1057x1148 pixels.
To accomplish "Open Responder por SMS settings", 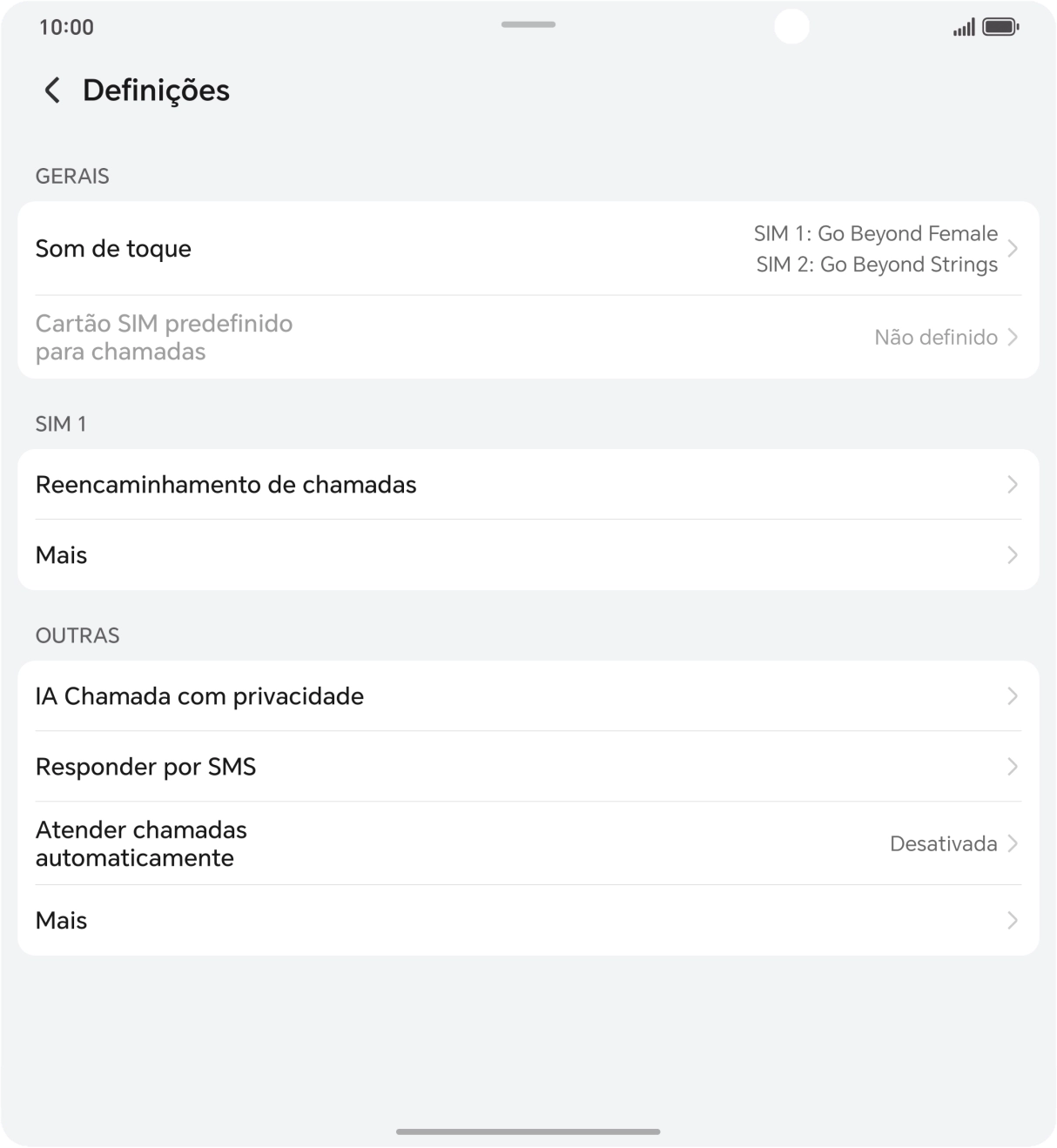I will pos(145,767).
